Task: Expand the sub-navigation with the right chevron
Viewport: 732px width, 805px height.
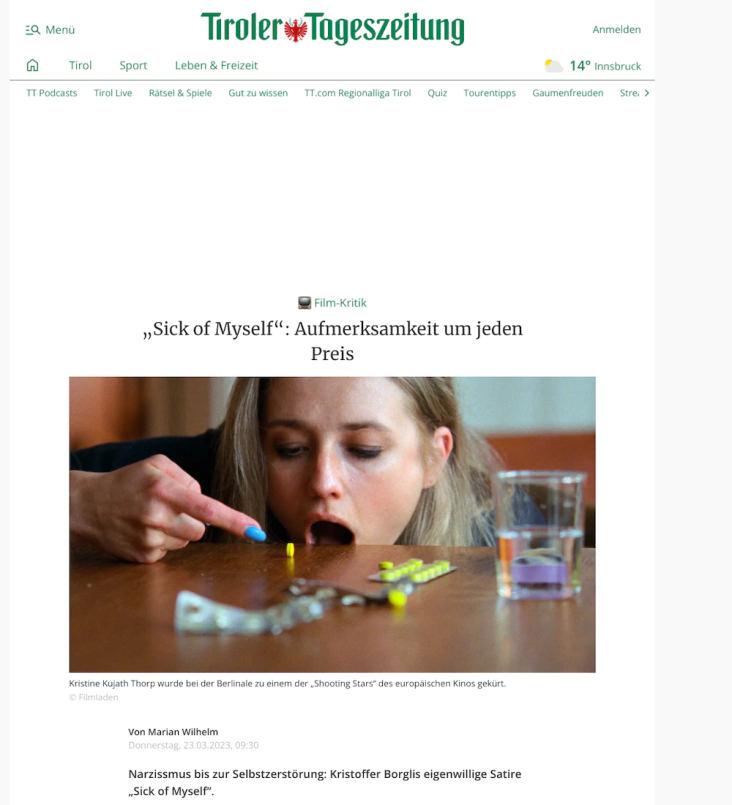Action: coord(647,93)
